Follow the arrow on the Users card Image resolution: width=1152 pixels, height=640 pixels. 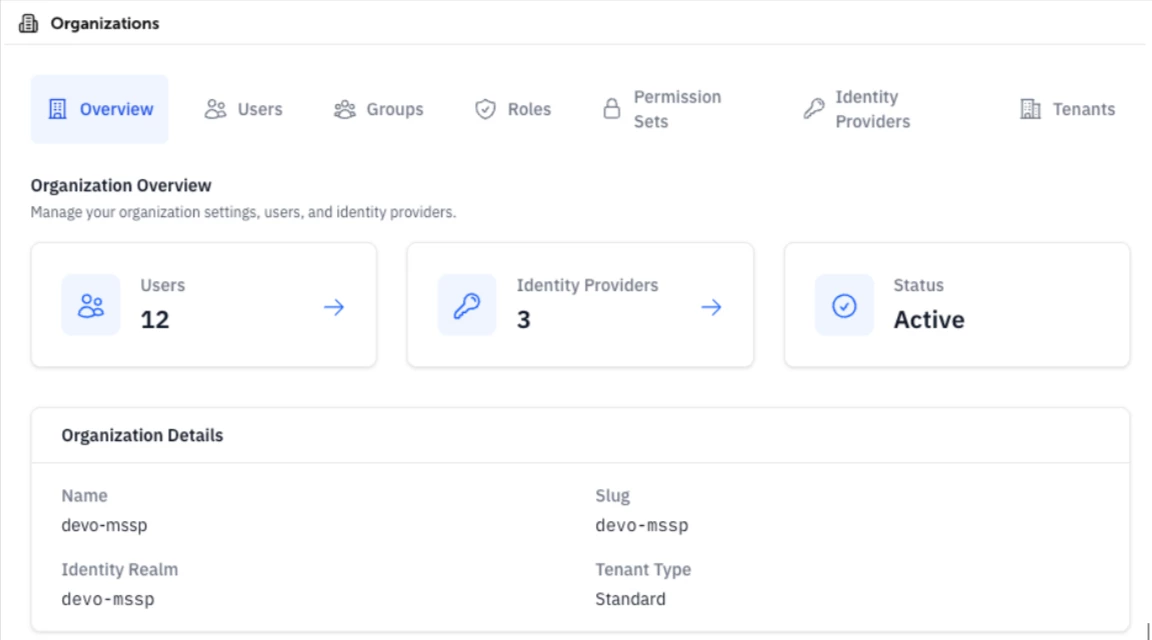[x=334, y=307]
